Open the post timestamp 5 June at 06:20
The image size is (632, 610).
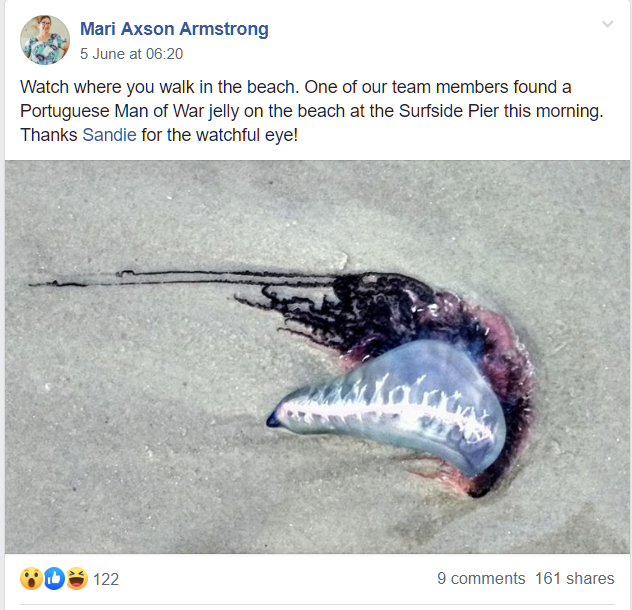coord(131,54)
